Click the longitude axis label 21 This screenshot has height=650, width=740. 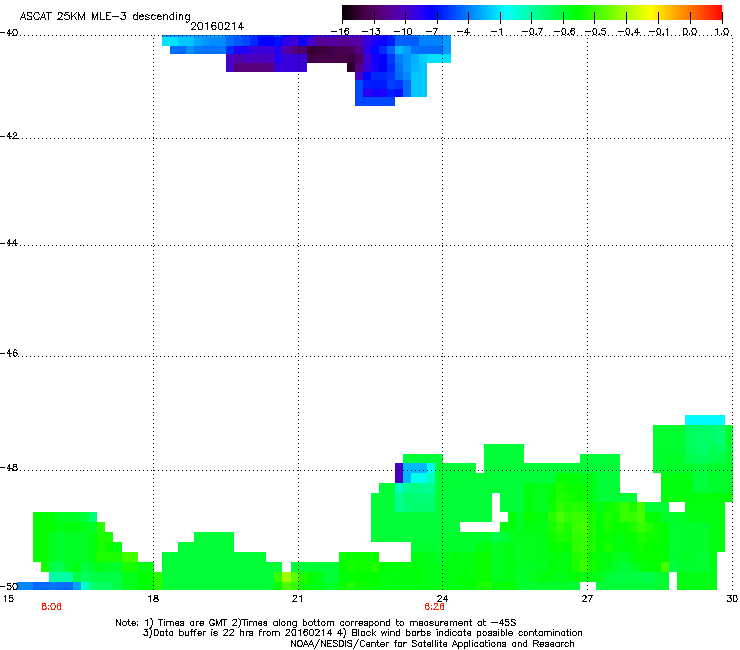[297, 599]
